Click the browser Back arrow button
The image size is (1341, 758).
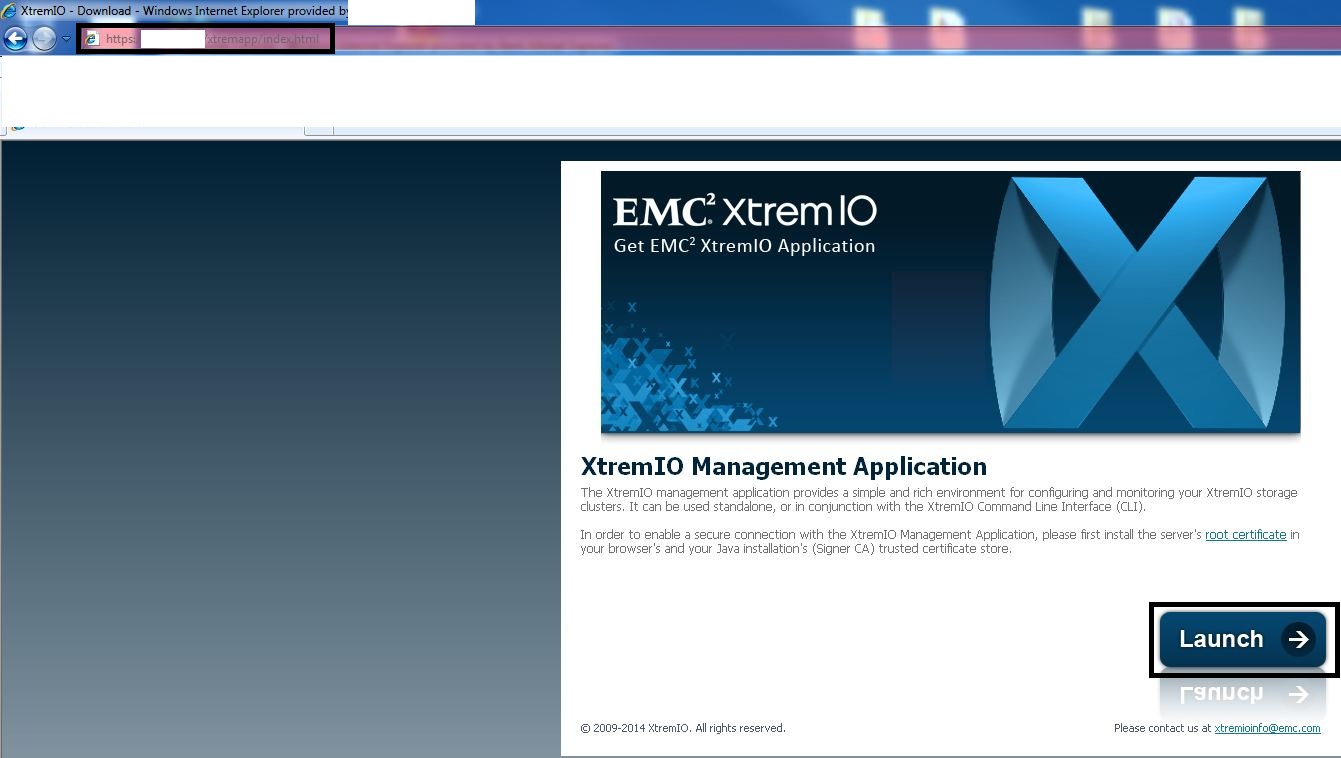[x=15, y=39]
